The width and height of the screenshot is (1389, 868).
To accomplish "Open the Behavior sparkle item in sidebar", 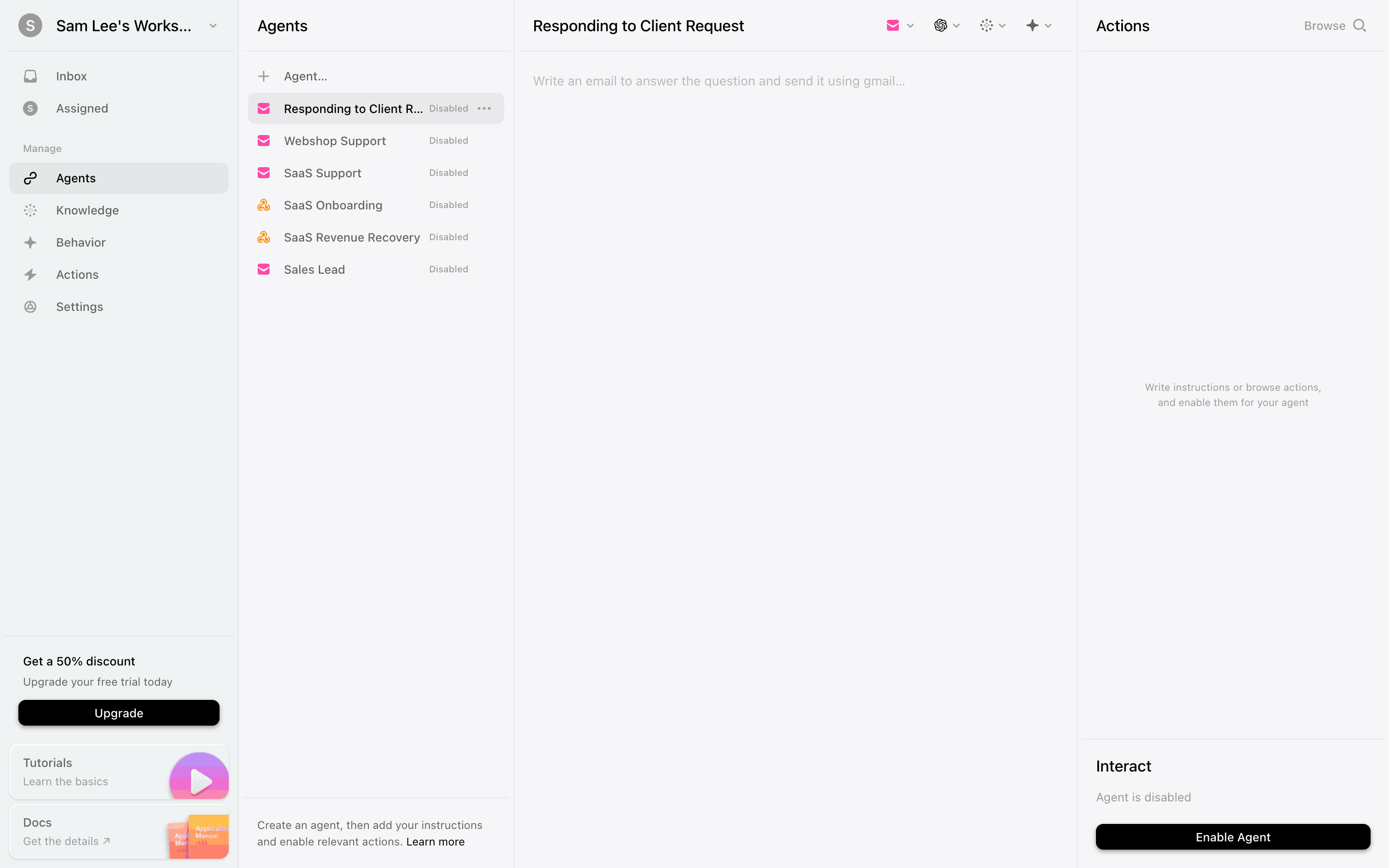I will [119, 242].
